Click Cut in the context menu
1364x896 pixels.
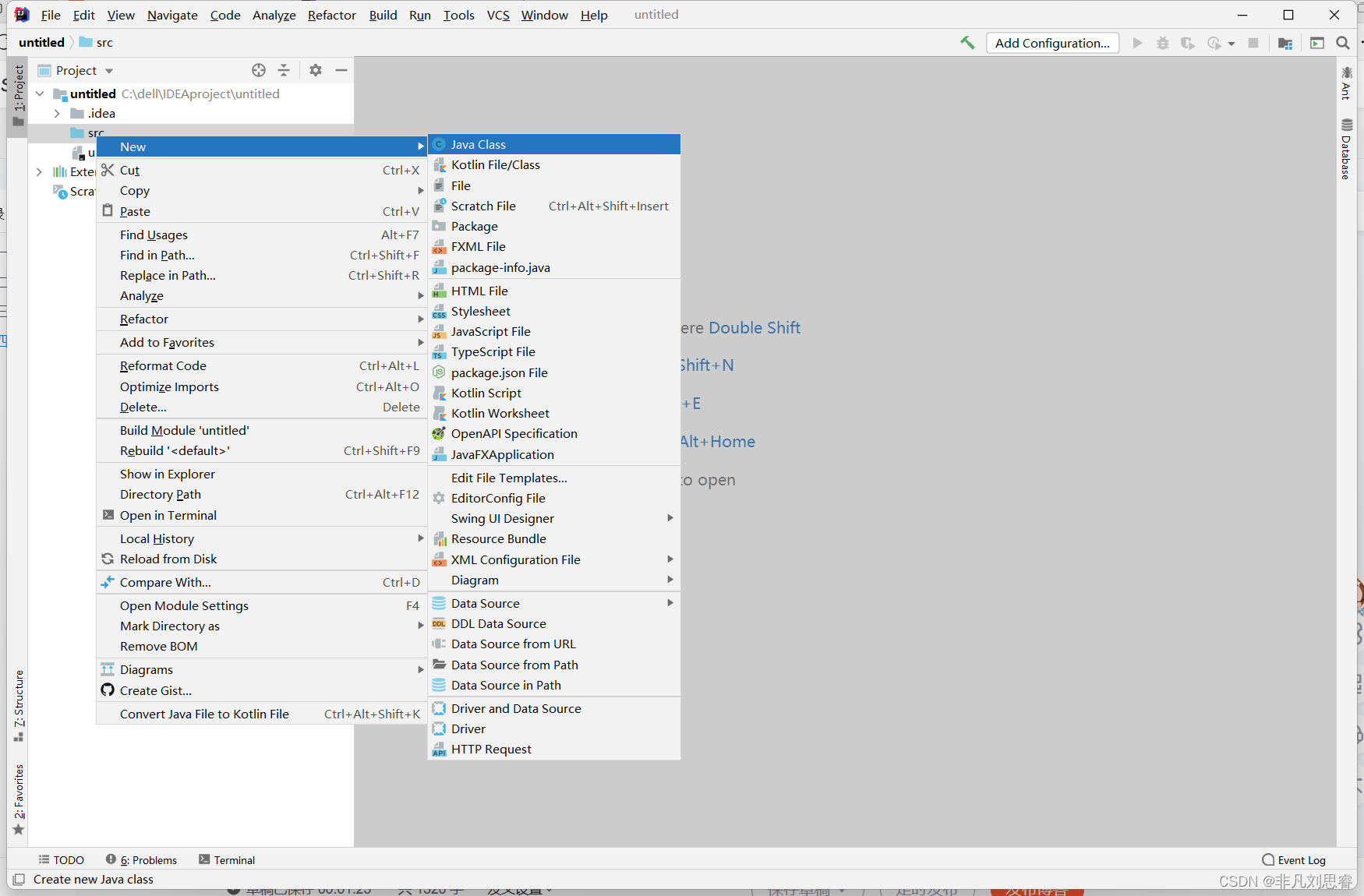[262, 170]
